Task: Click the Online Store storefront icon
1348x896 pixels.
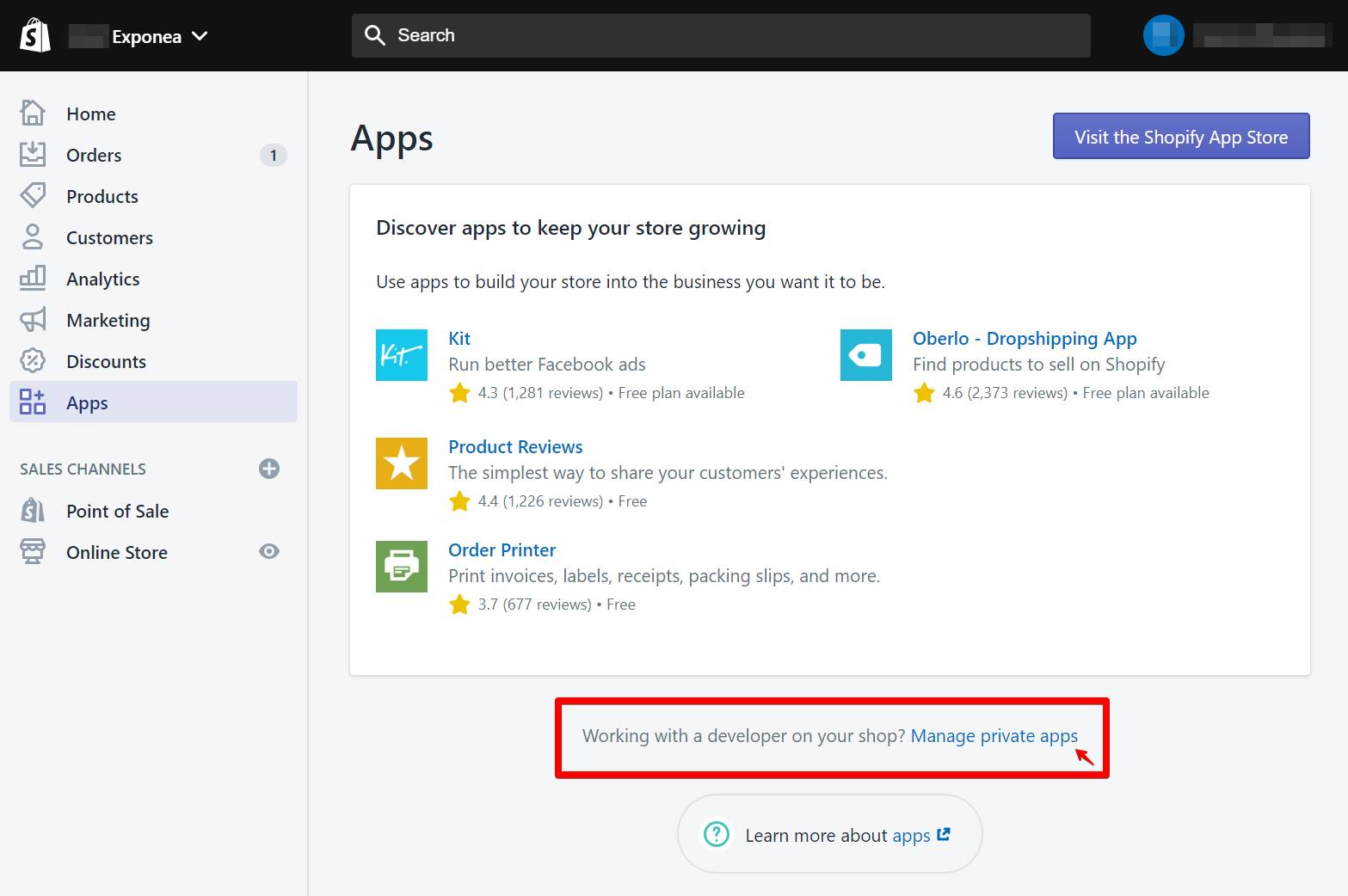Action: point(33,551)
